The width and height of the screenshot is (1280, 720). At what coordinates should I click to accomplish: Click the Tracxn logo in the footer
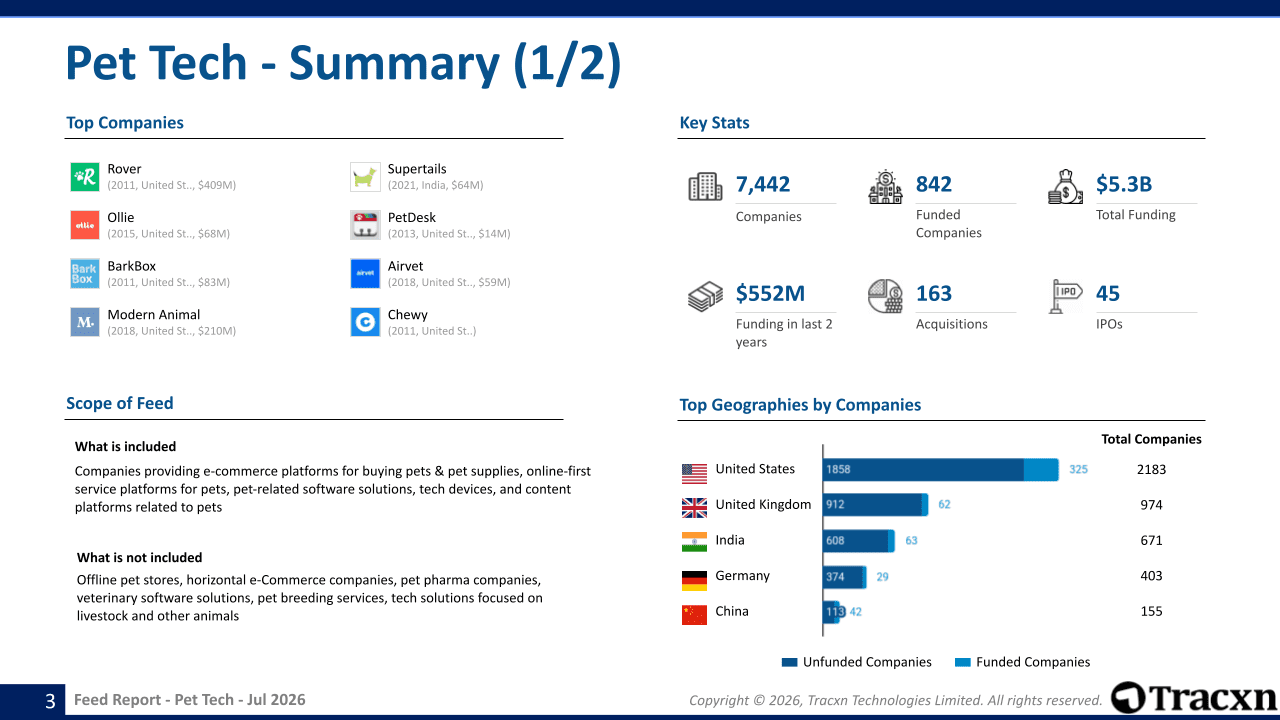point(1194,698)
